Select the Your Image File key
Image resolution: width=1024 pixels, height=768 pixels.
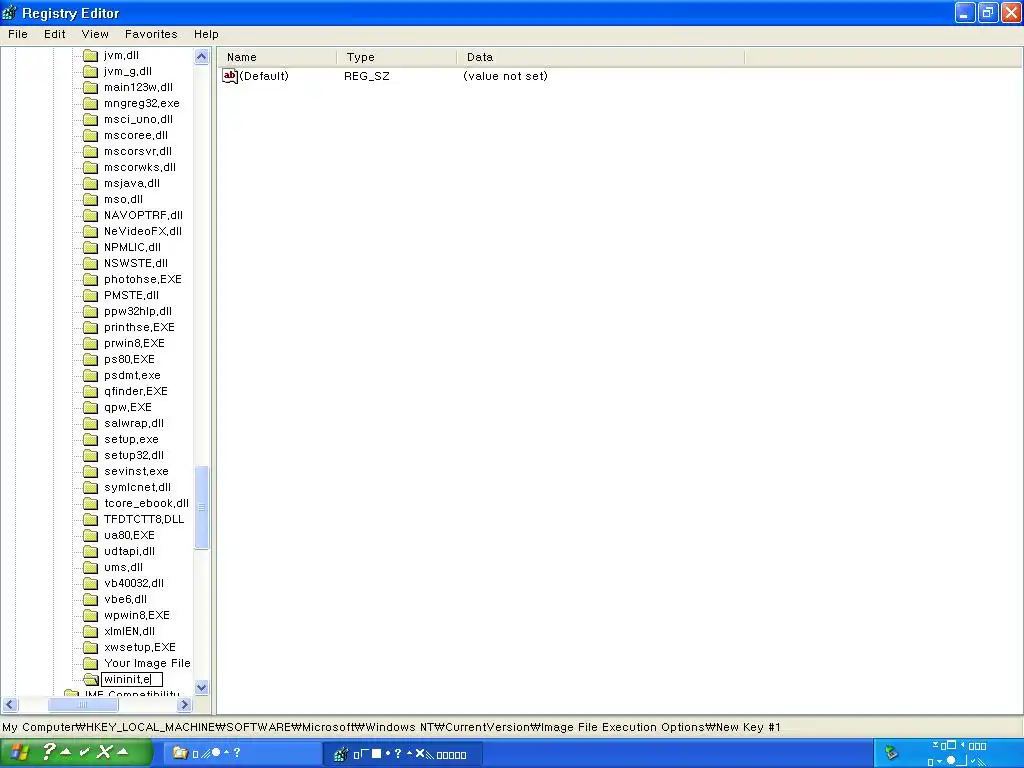coord(147,664)
